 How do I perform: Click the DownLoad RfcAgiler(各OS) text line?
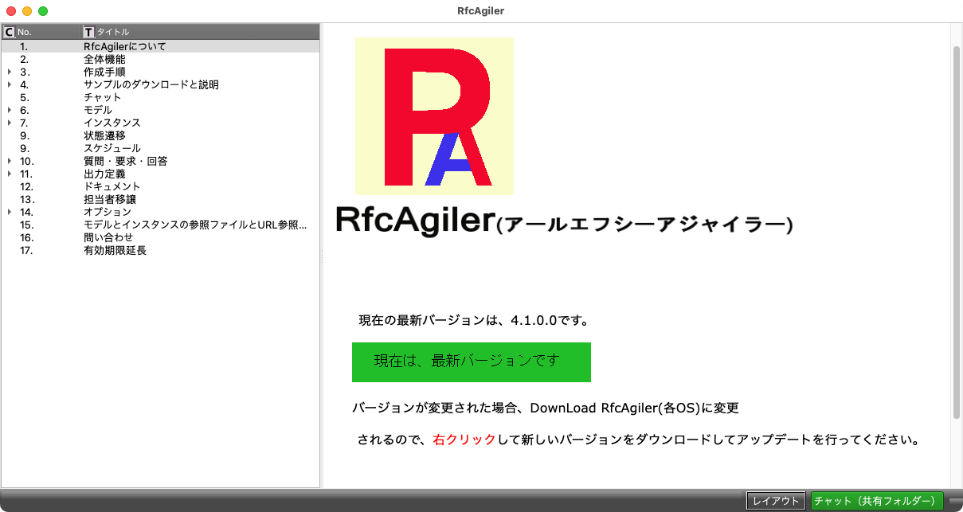click(545, 408)
